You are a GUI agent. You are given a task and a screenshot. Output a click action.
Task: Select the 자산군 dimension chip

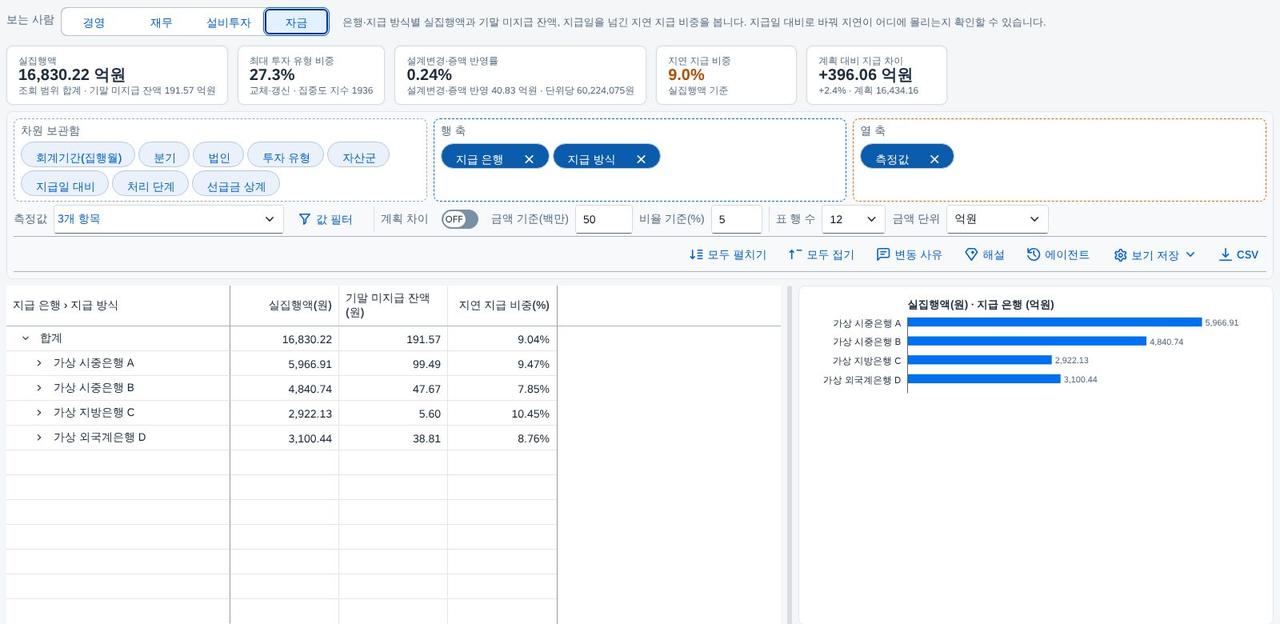click(x=358, y=157)
